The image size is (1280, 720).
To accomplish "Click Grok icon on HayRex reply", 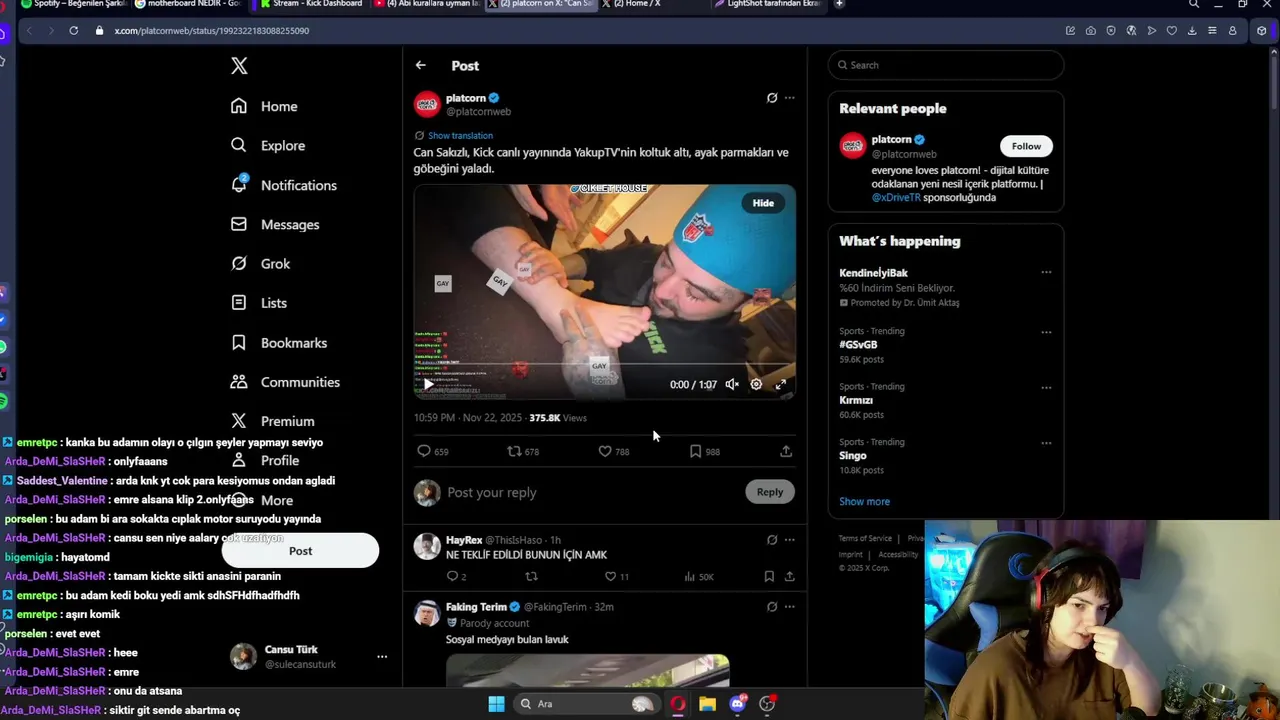I will click(x=772, y=540).
